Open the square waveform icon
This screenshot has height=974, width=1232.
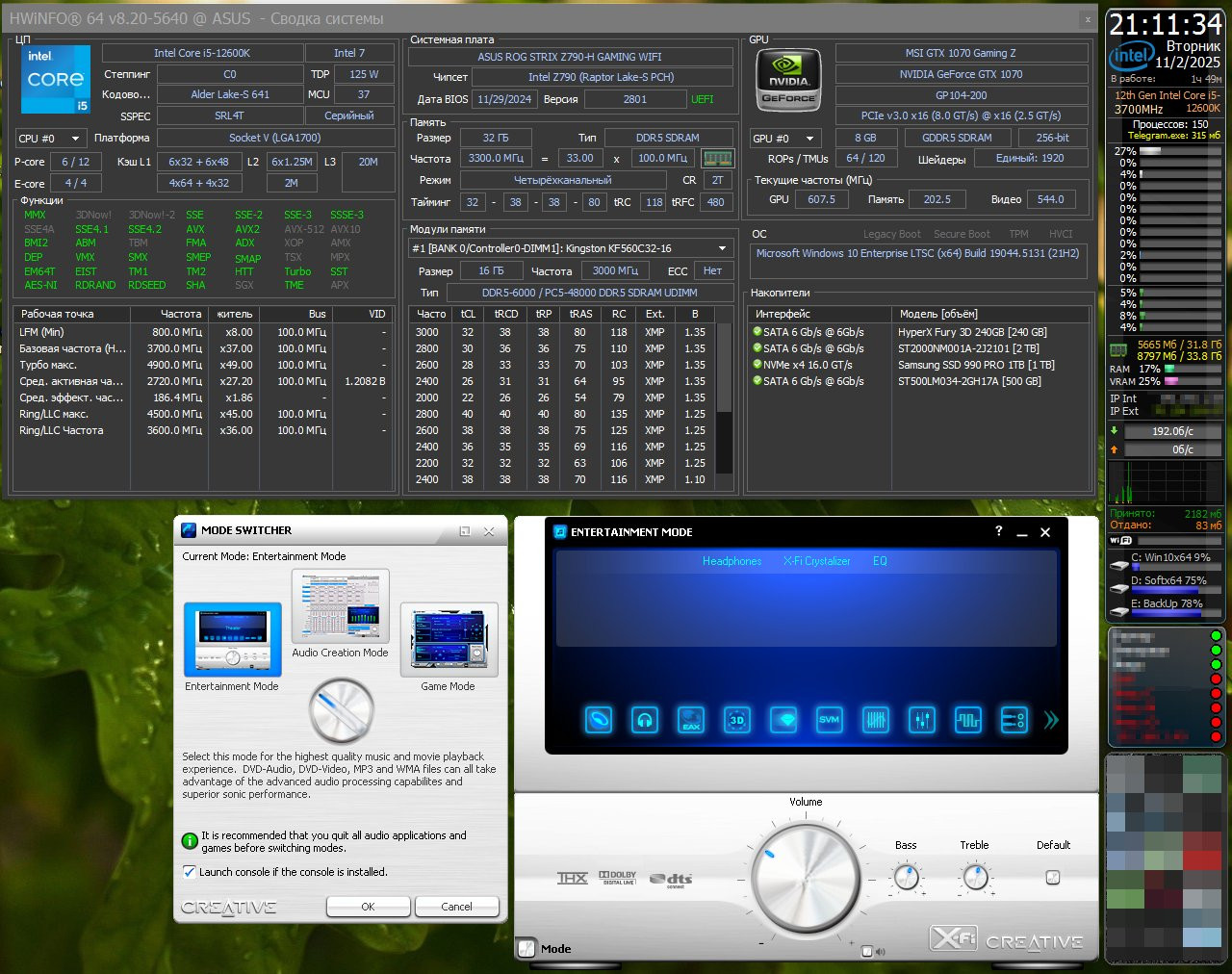click(x=968, y=719)
